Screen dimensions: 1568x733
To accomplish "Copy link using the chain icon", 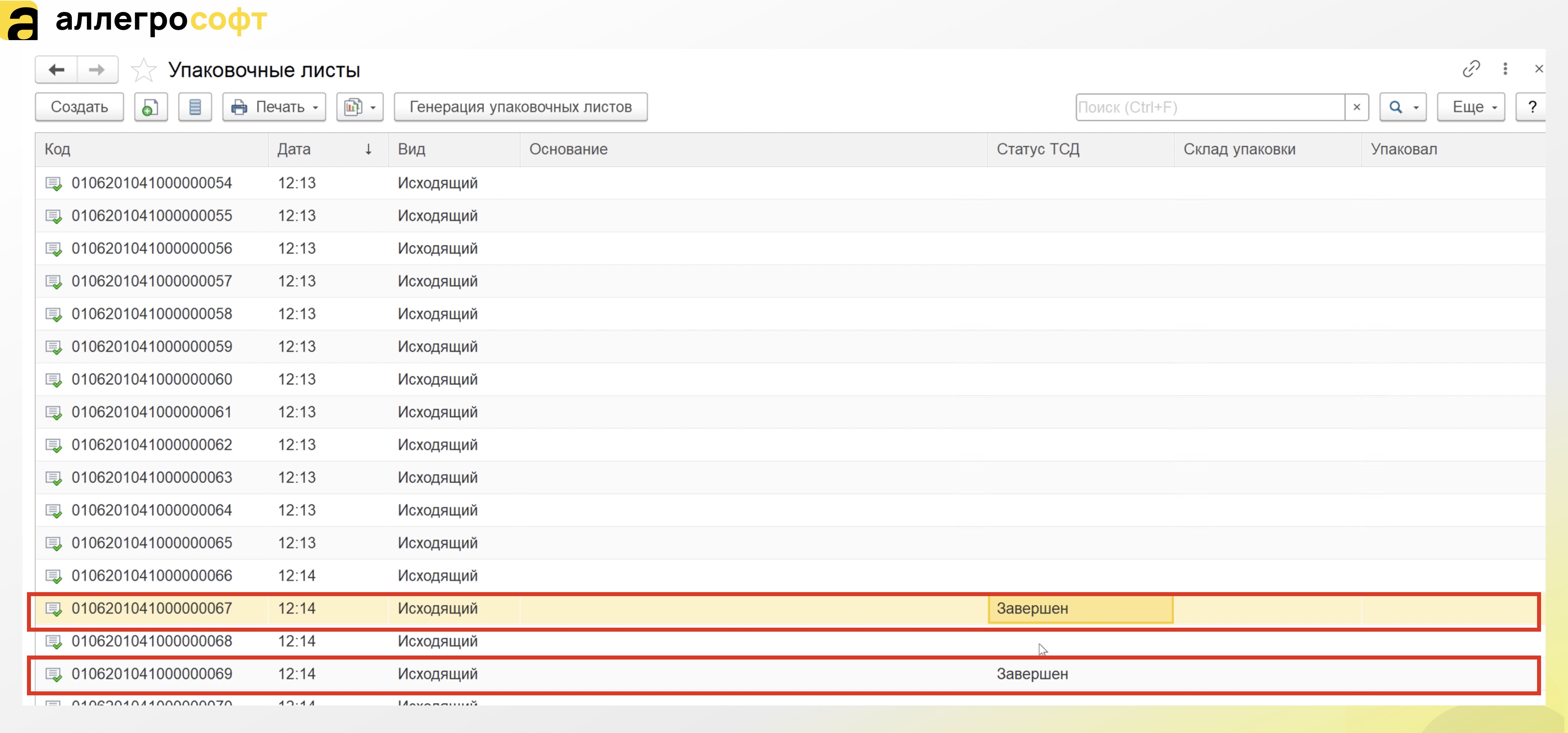I will point(1471,69).
